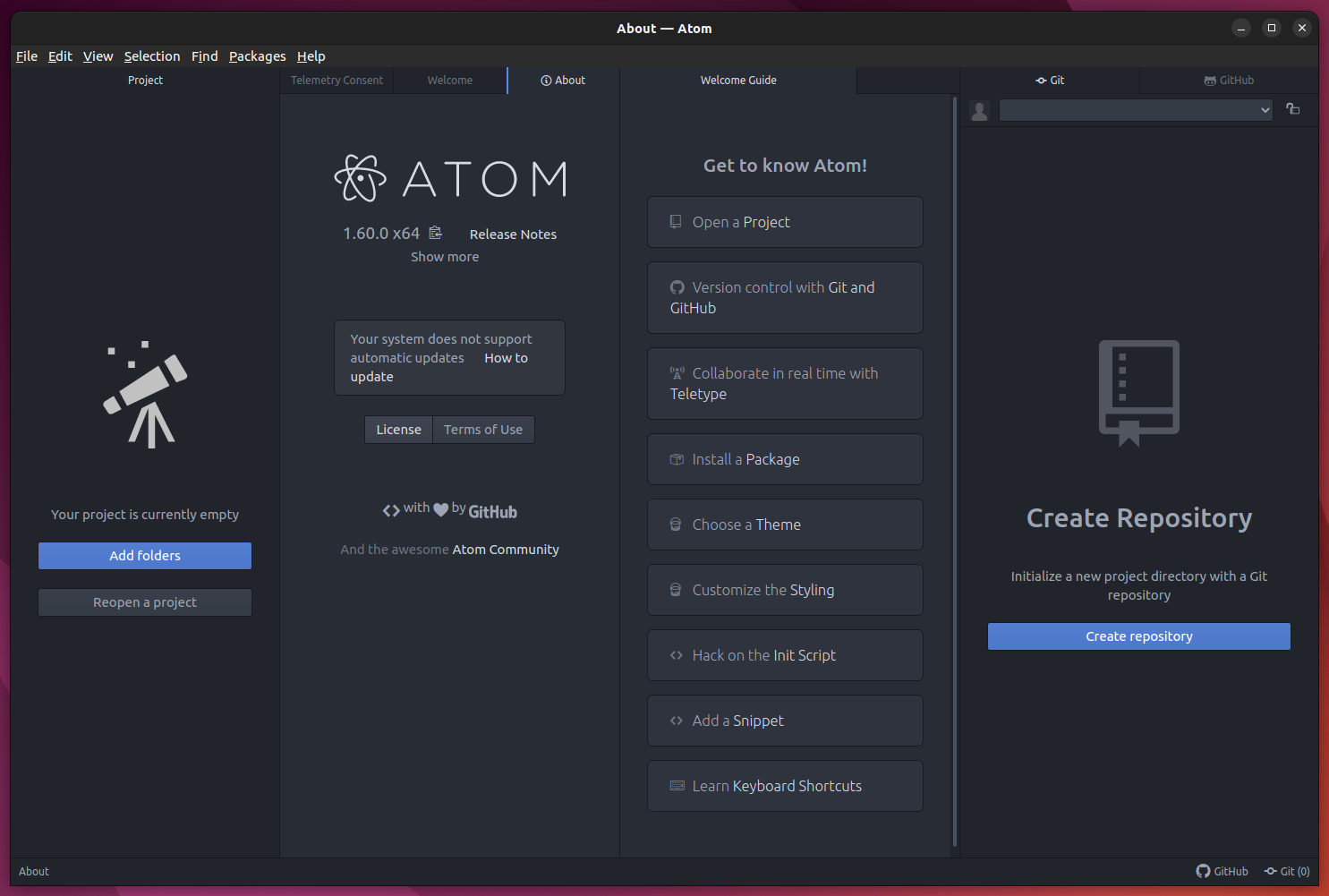Click the About label in status bar

(34, 871)
